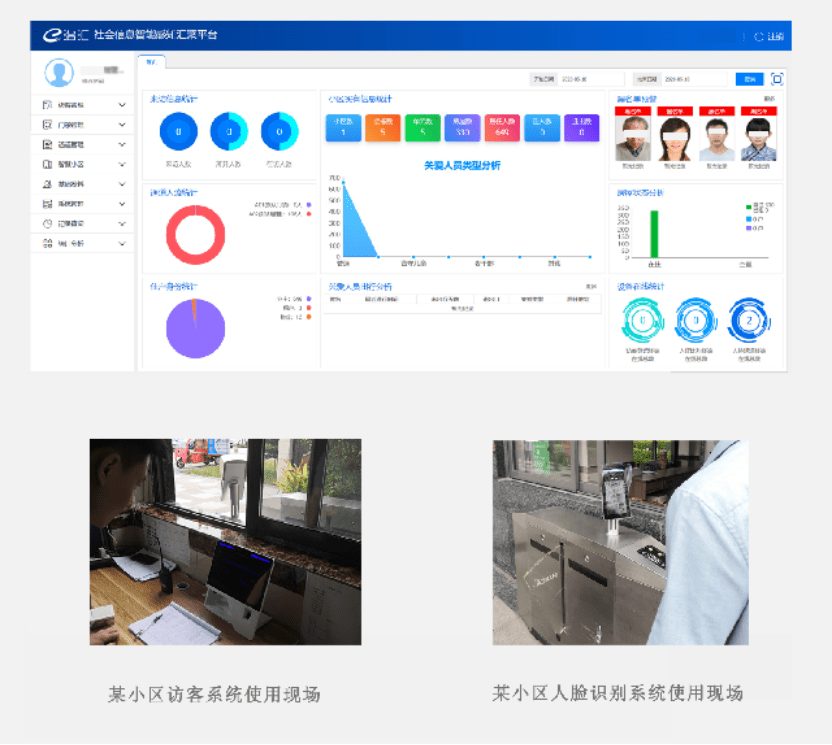Viewport: 832px width, 745px height.
Task: Click the server-style icon in sixth sidebar row
Action: 47,204
